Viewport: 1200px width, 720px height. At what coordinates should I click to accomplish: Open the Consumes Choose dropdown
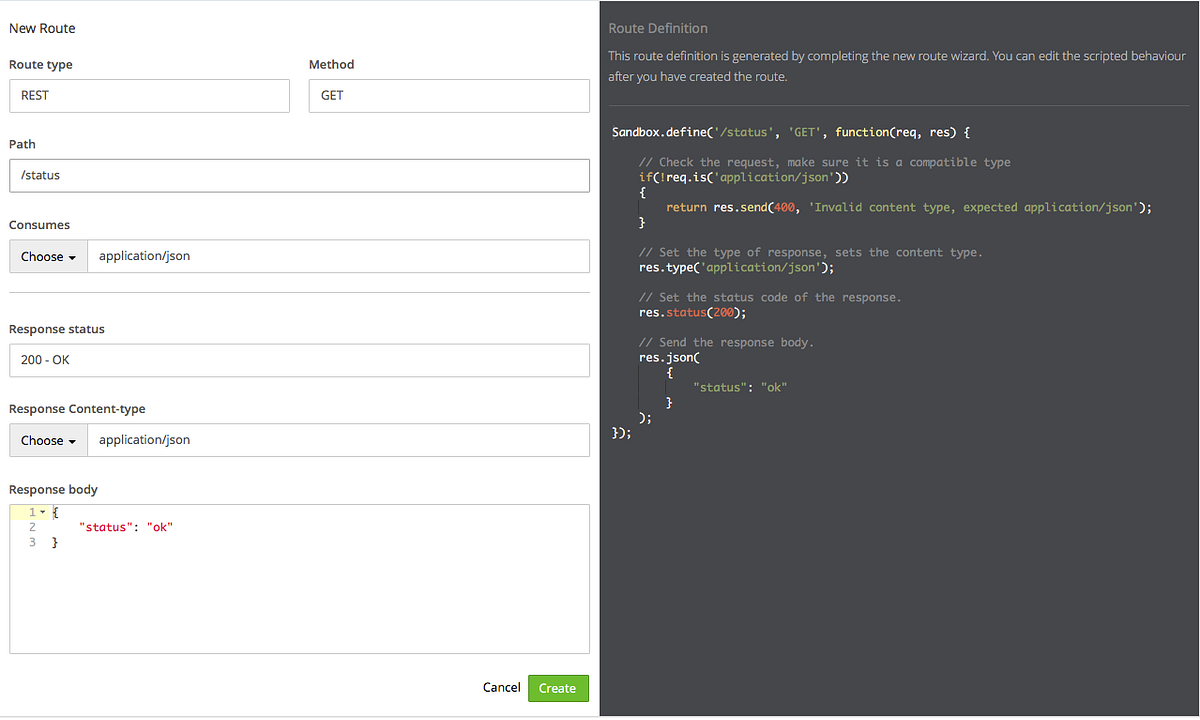[x=47, y=256]
